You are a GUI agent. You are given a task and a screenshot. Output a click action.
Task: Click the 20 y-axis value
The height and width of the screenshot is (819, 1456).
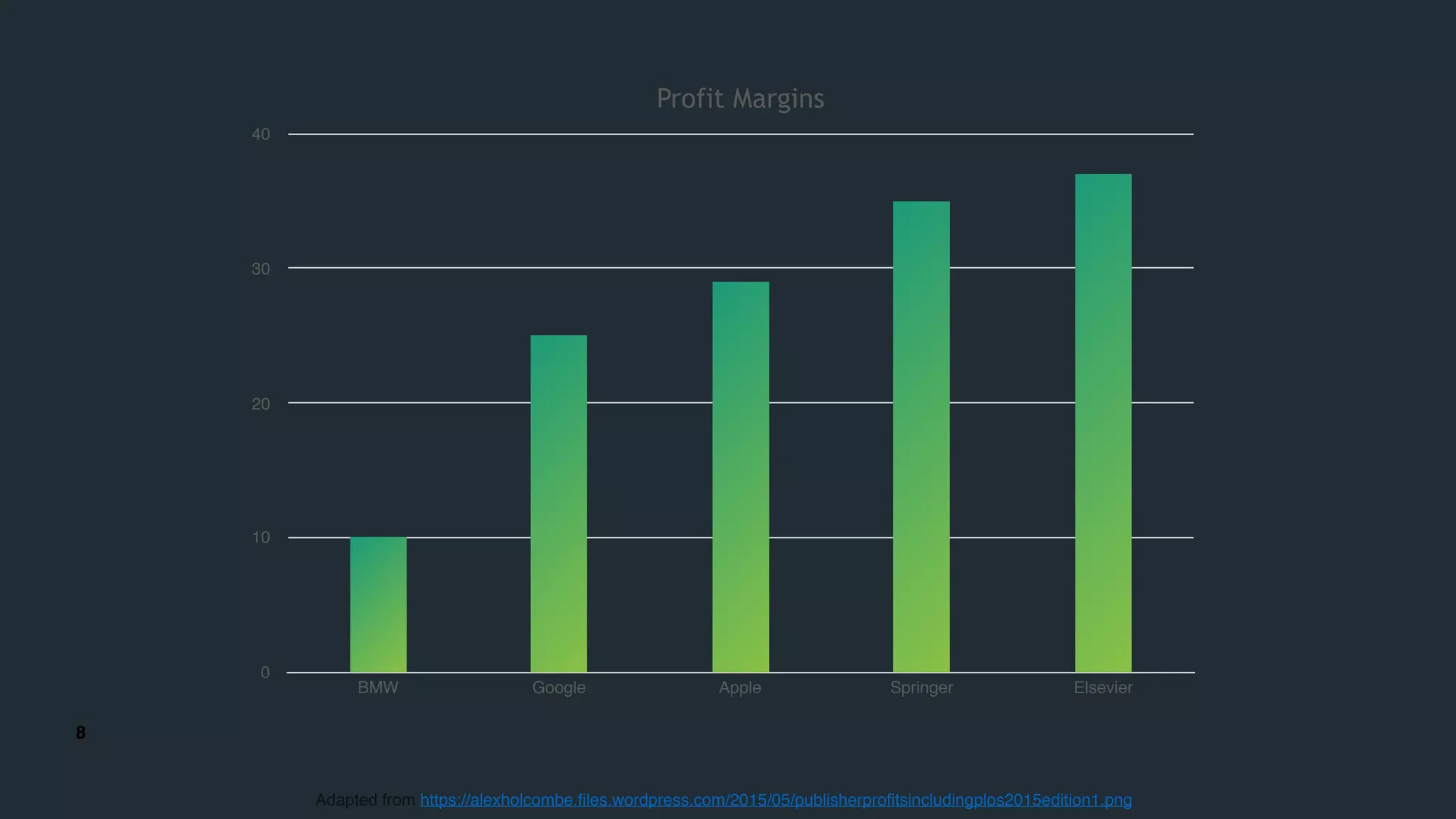click(x=261, y=404)
